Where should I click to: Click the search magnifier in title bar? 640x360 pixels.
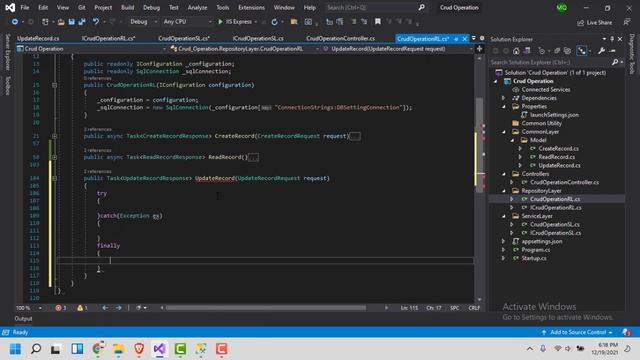point(421,7)
